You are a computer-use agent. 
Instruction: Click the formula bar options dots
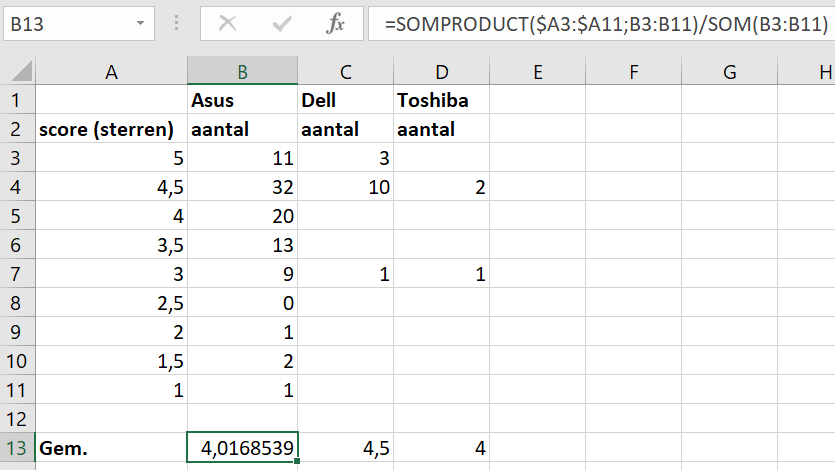coord(176,24)
